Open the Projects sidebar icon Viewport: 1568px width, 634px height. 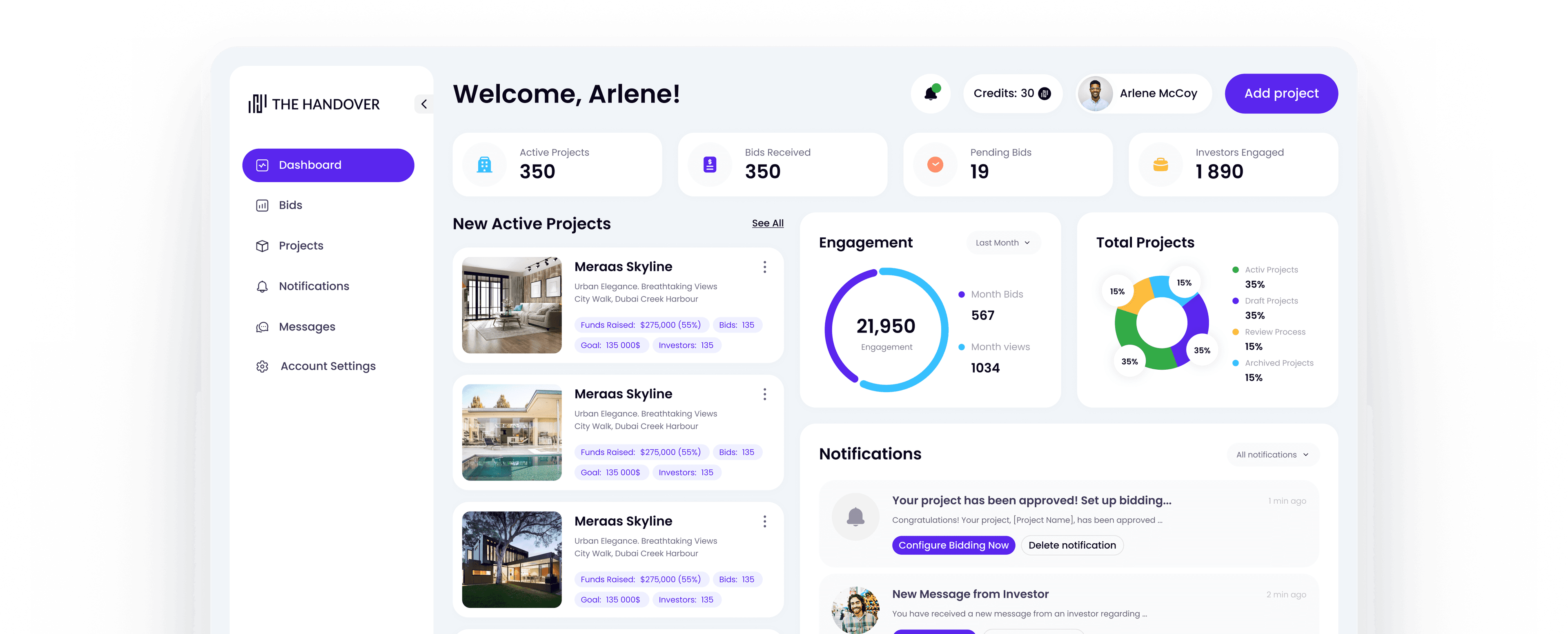(261, 246)
